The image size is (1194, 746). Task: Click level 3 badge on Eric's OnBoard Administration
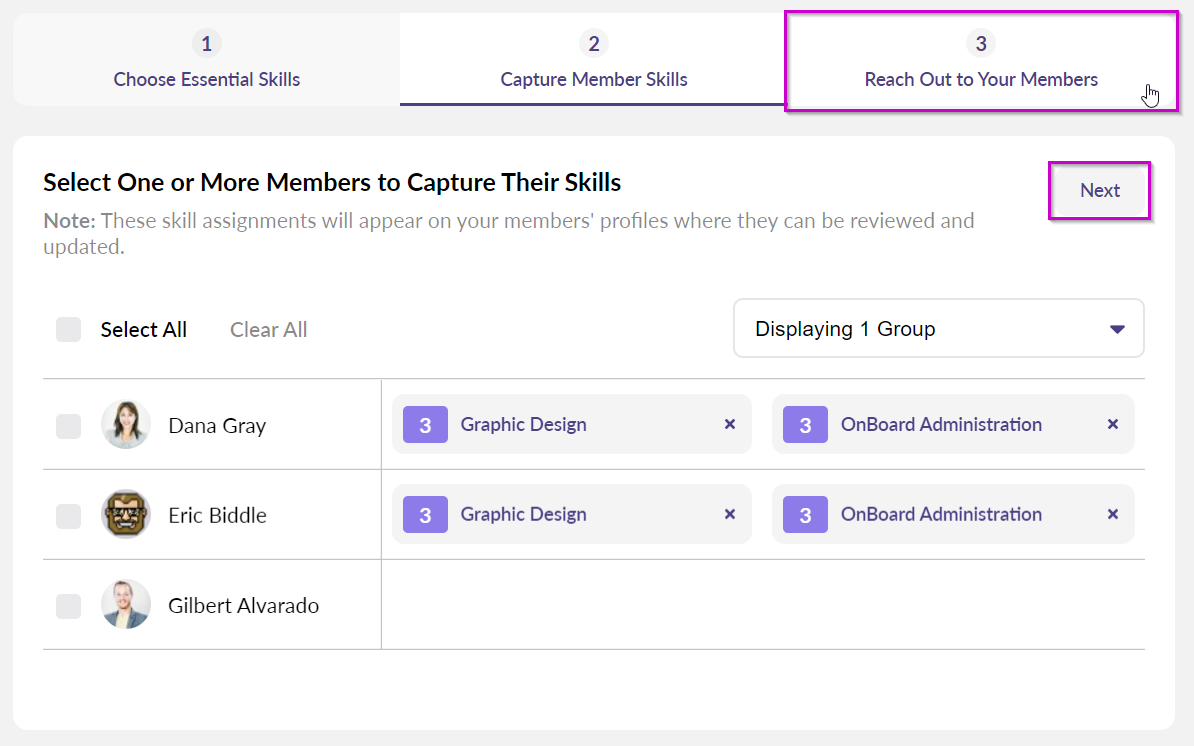[805, 515]
